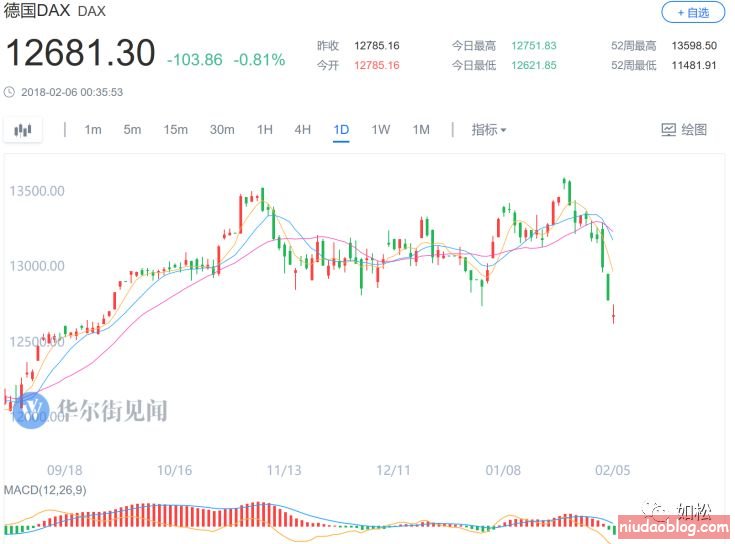Choose the 4H chart interval
The image size is (735, 544).
click(303, 129)
